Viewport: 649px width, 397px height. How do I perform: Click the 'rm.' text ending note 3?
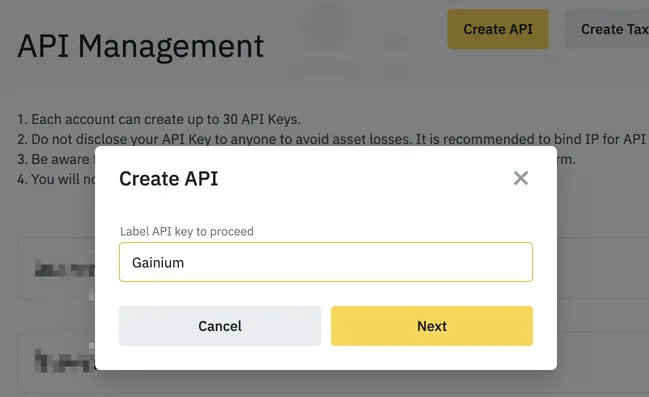(x=566, y=159)
